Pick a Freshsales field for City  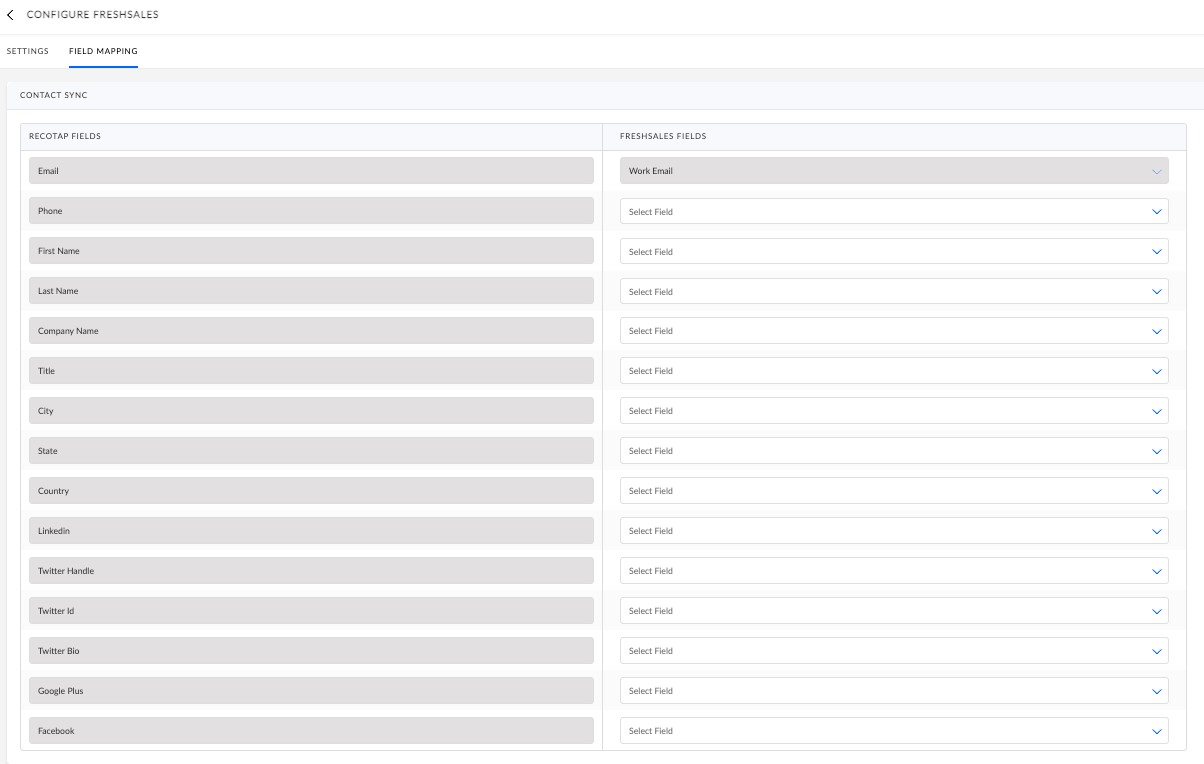pyautogui.click(x=894, y=411)
